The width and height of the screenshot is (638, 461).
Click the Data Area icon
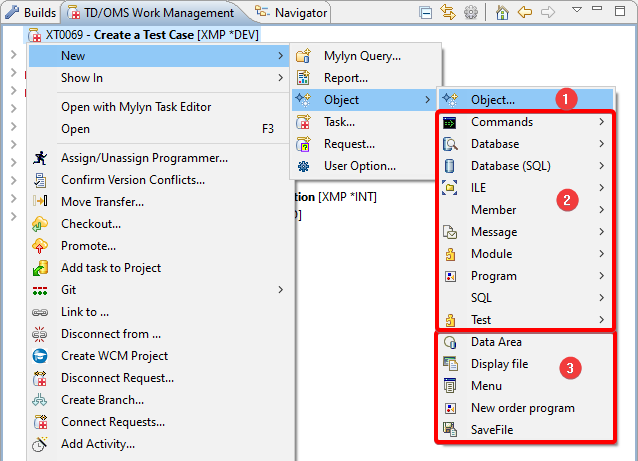[x=451, y=342]
